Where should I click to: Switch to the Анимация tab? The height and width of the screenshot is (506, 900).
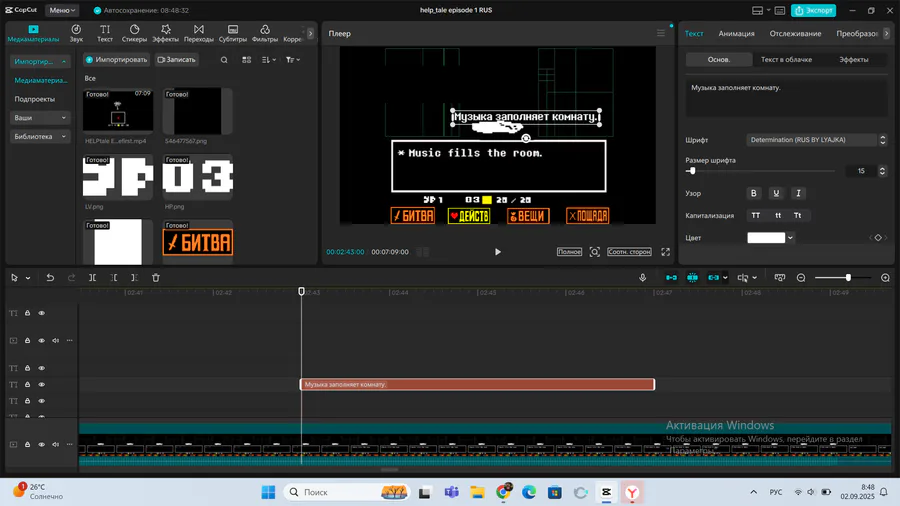tap(736, 33)
